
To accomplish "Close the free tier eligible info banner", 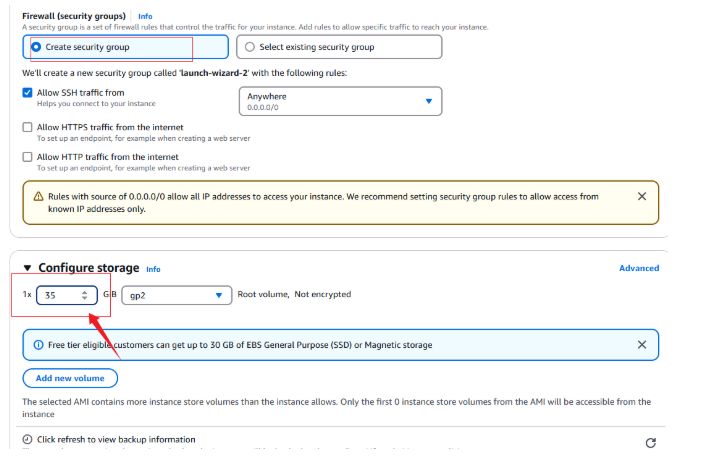I will click(x=642, y=345).
